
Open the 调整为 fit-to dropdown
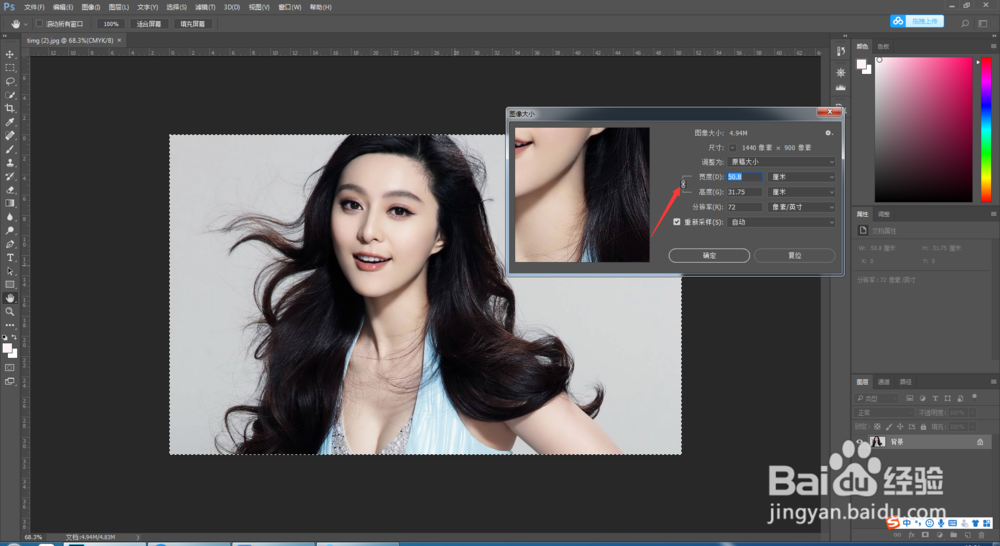[x=781, y=162]
